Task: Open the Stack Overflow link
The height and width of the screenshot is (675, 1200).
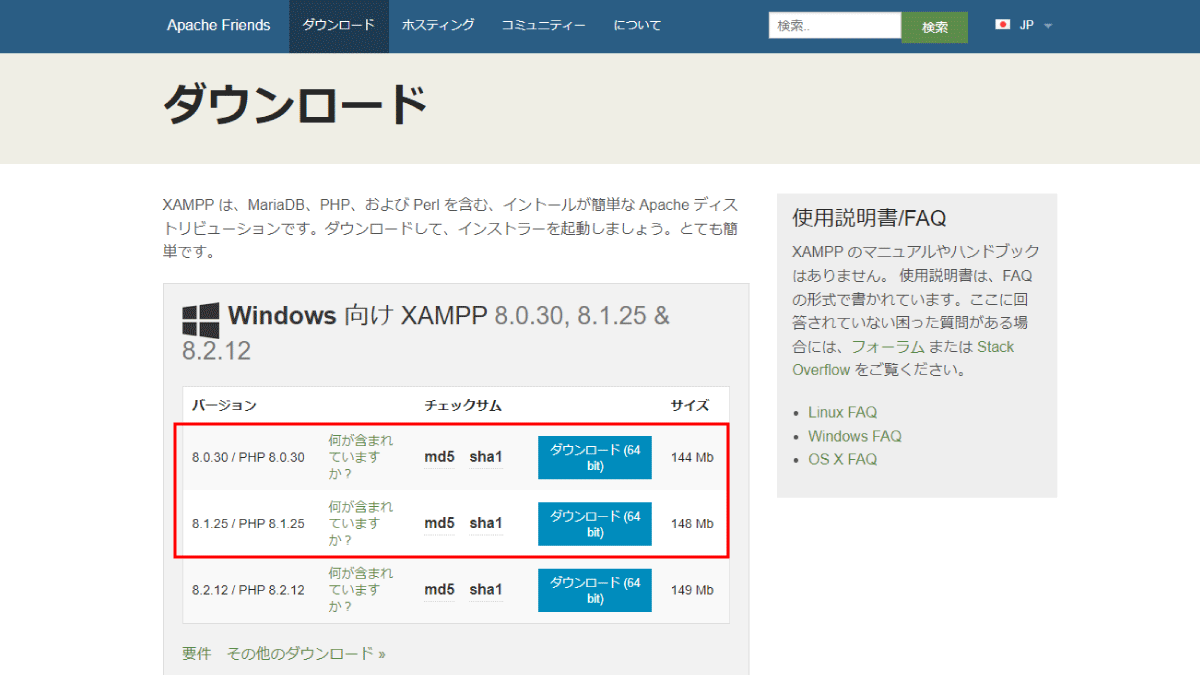Action: (903, 358)
